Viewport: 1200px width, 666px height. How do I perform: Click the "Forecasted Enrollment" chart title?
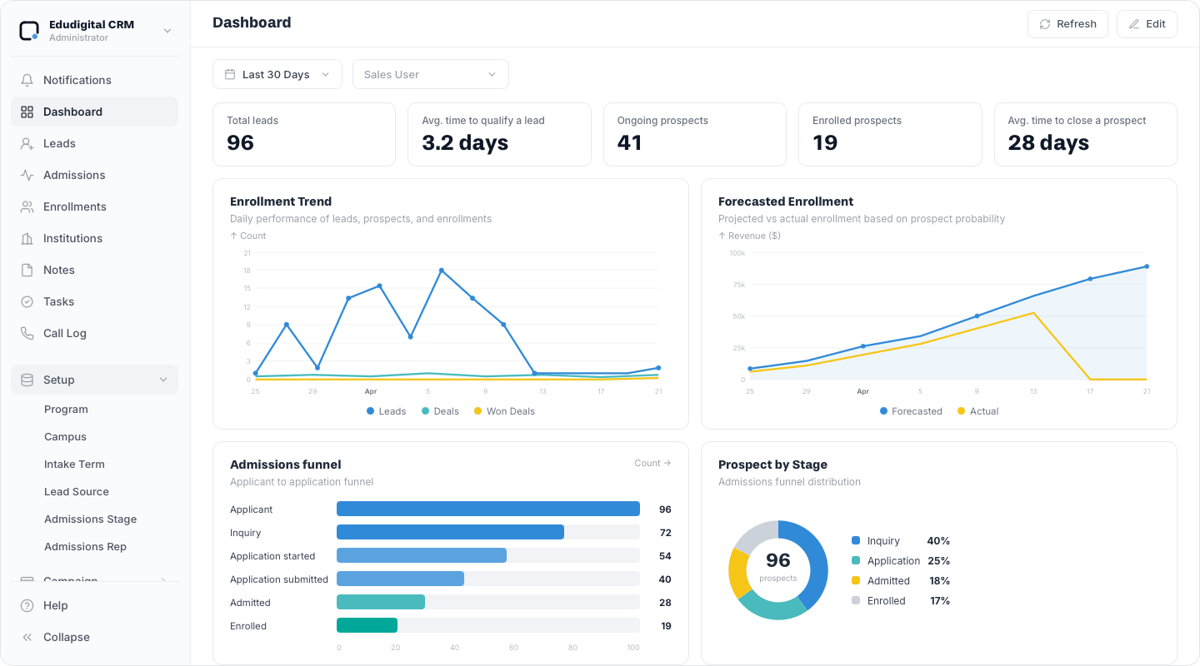(x=786, y=201)
